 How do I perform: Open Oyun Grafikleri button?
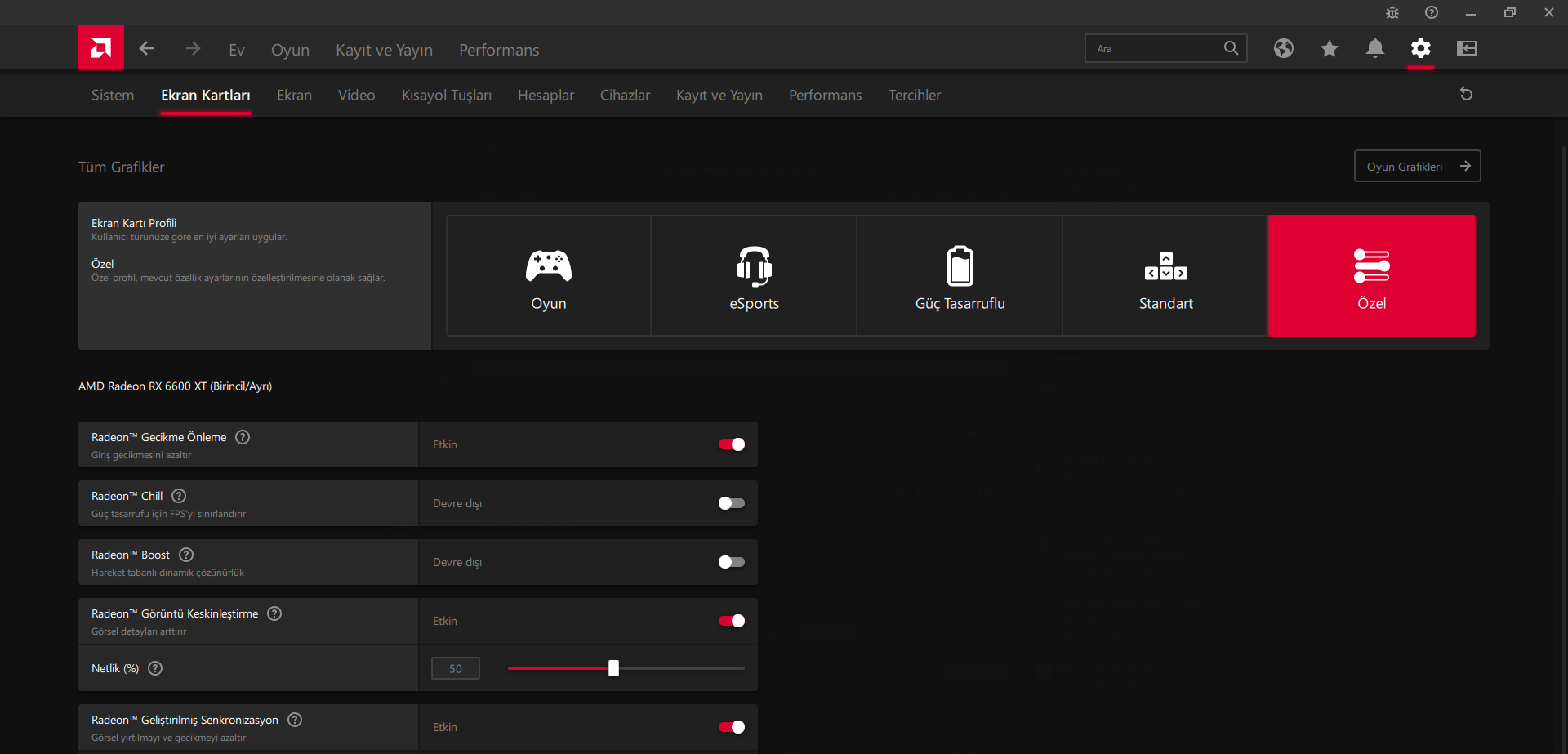pyautogui.click(x=1418, y=166)
